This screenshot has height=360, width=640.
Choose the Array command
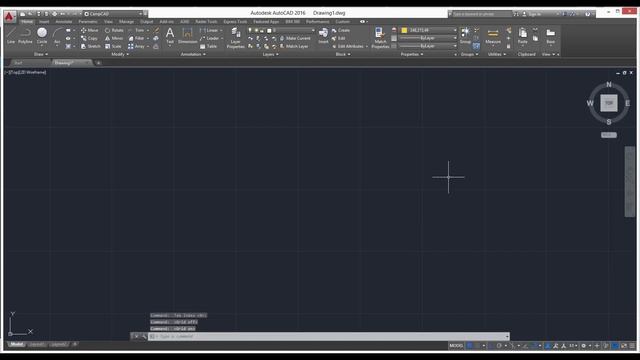click(136, 47)
